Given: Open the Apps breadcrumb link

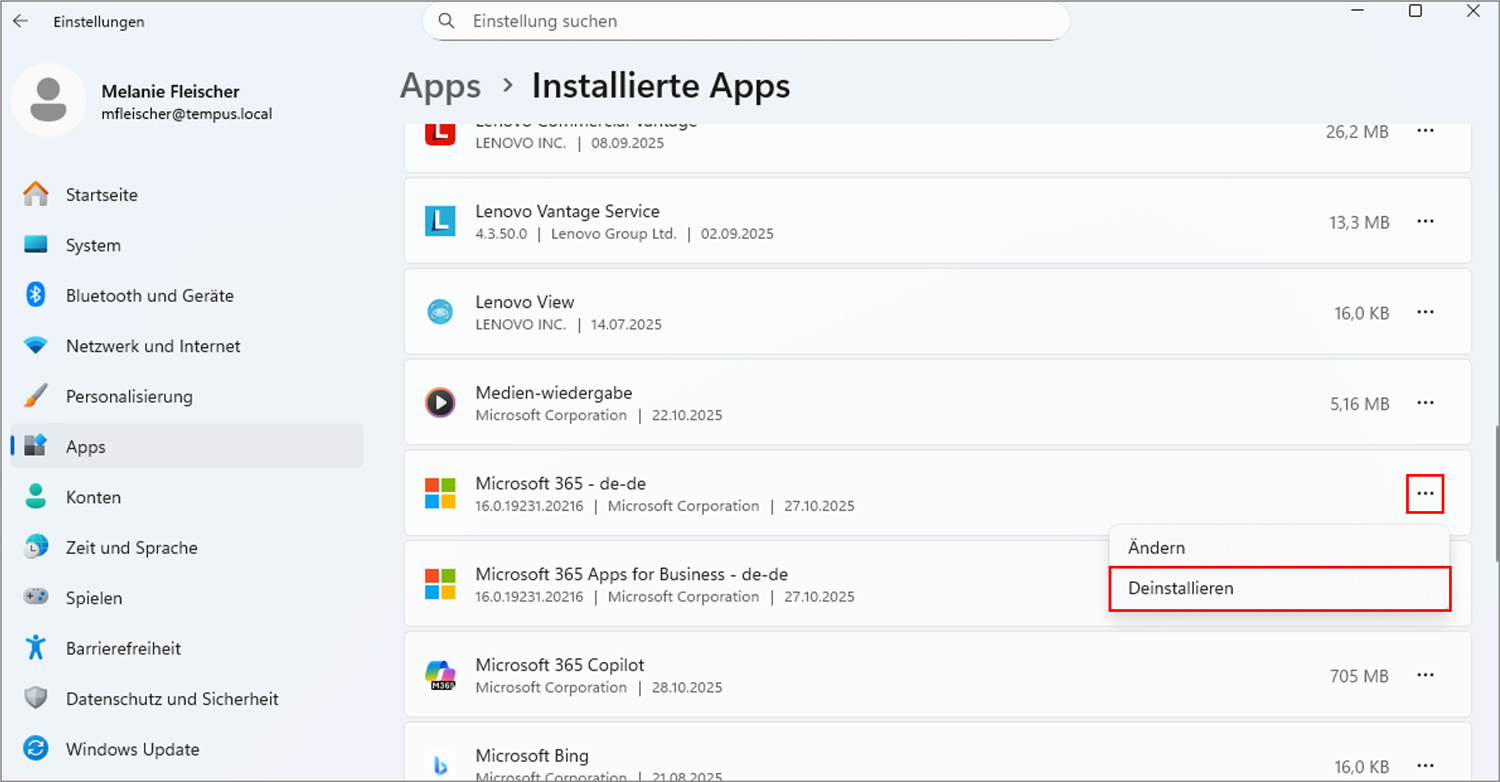Looking at the screenshot, I should 440,86.
